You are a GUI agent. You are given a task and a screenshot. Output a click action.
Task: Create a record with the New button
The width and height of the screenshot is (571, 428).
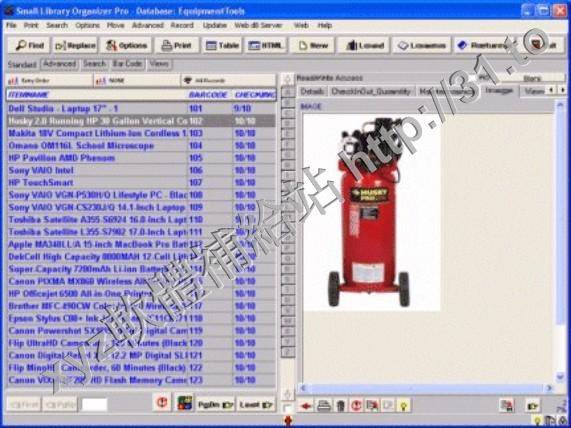pyautogui.click(x=312, y=46)
